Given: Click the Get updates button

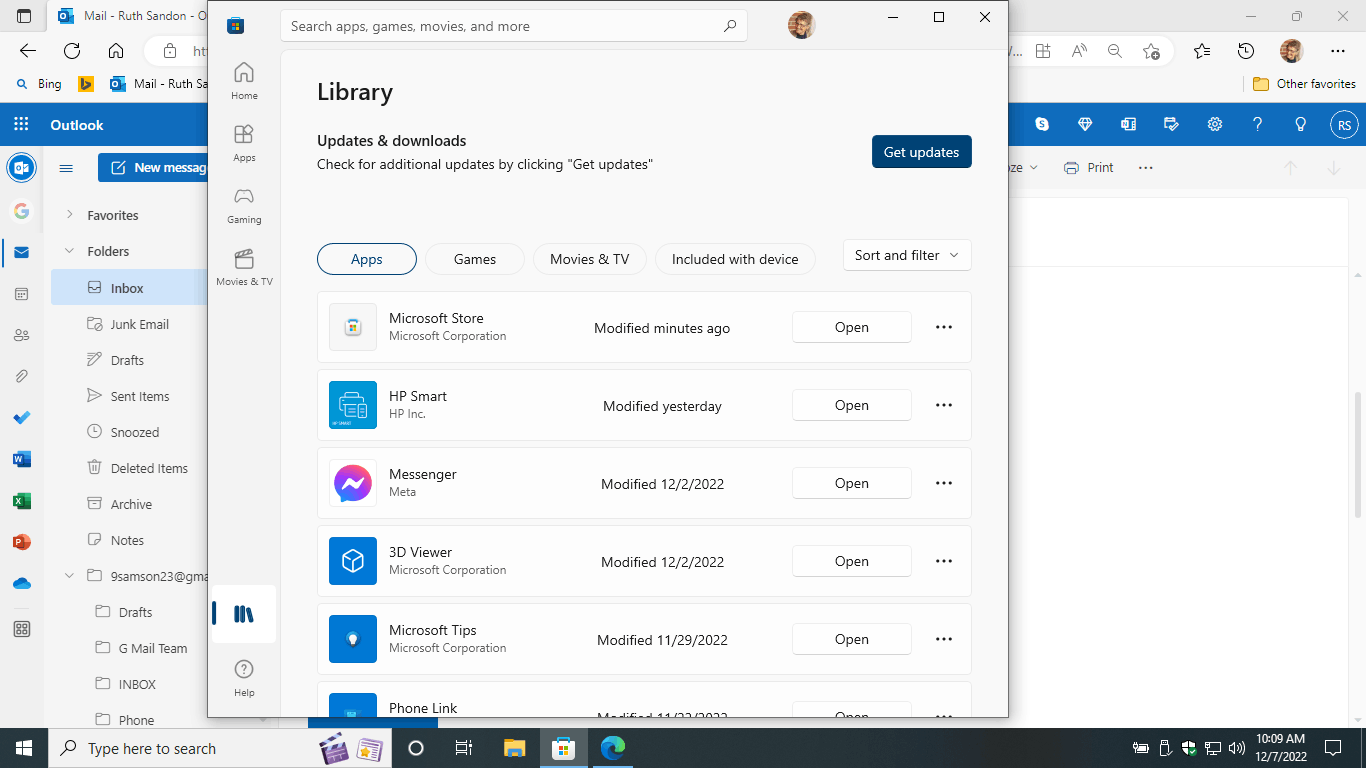Looking at the screenshot, I should [922, 152].
